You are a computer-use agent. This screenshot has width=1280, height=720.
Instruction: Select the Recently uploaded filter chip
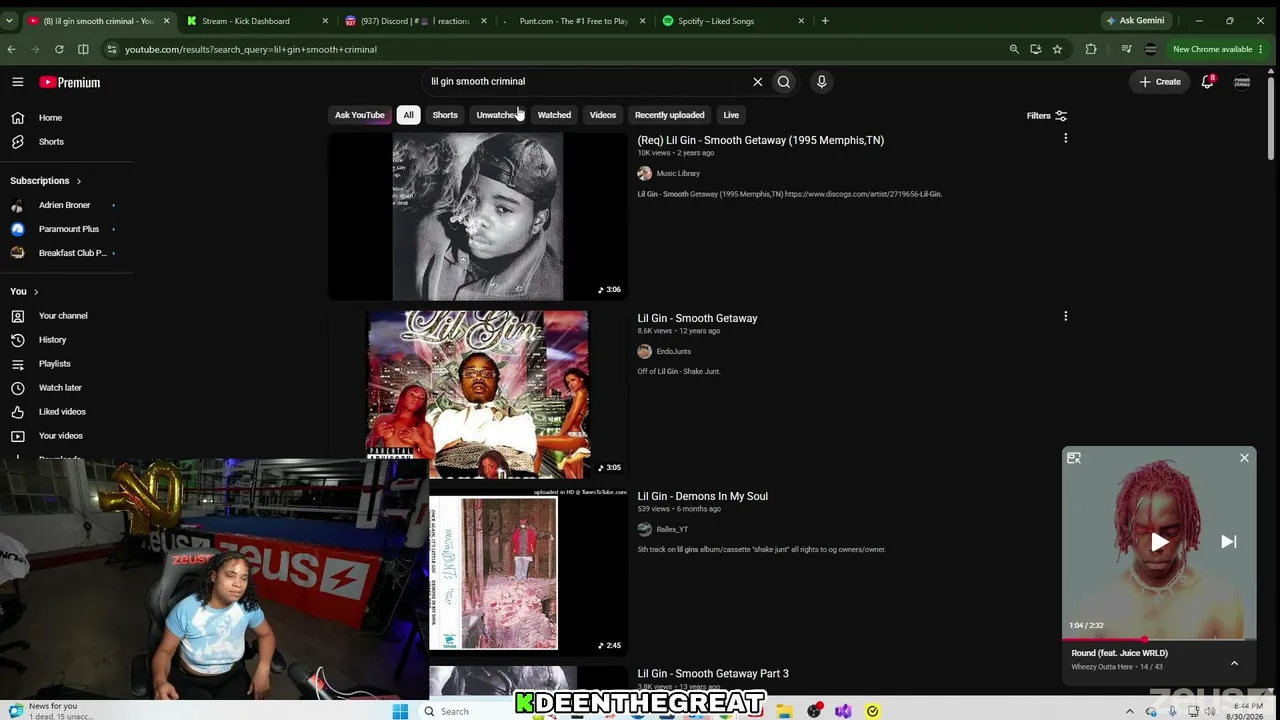click(x=669, y=115)
